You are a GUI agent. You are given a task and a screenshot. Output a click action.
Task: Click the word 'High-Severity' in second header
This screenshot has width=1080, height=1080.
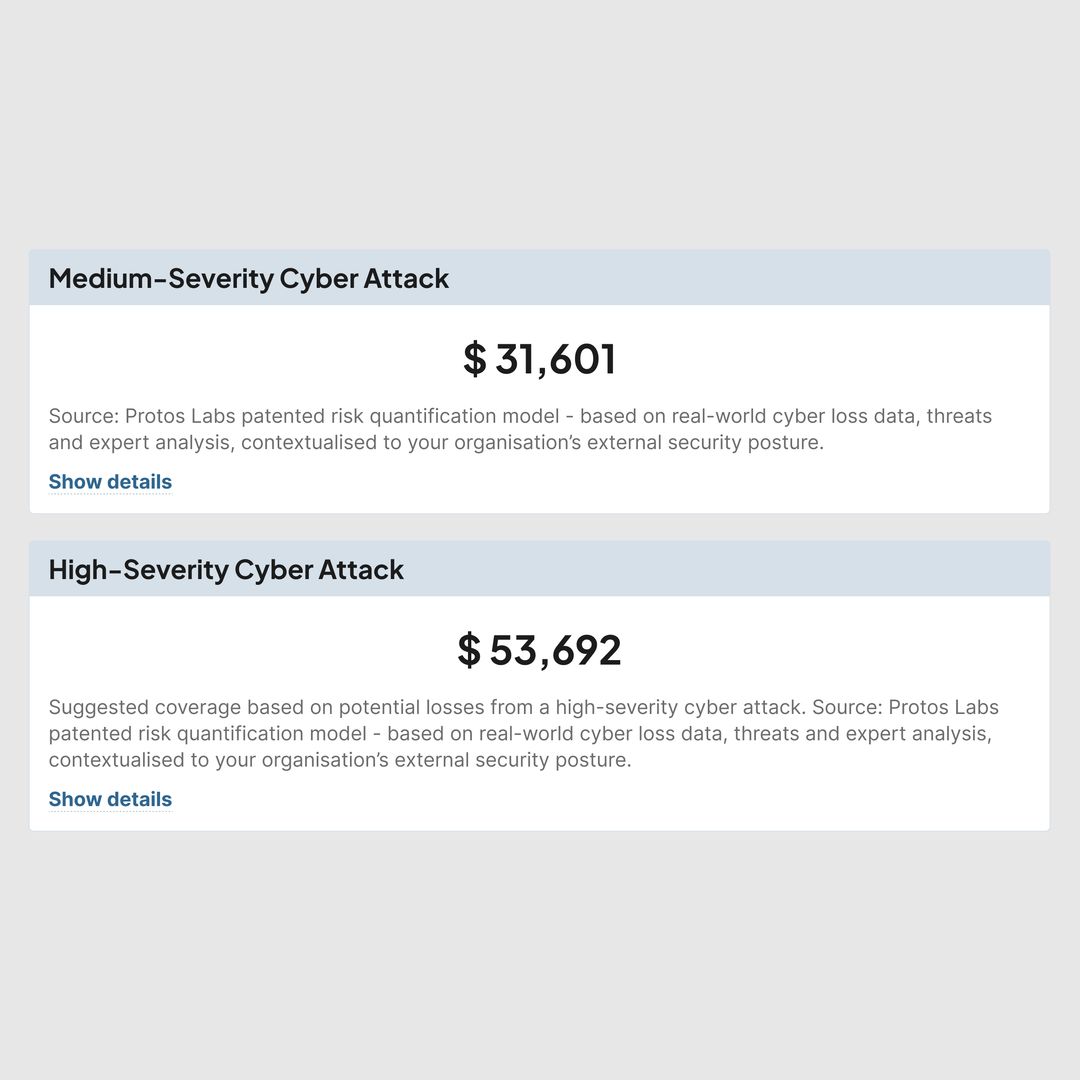[138, 570]
